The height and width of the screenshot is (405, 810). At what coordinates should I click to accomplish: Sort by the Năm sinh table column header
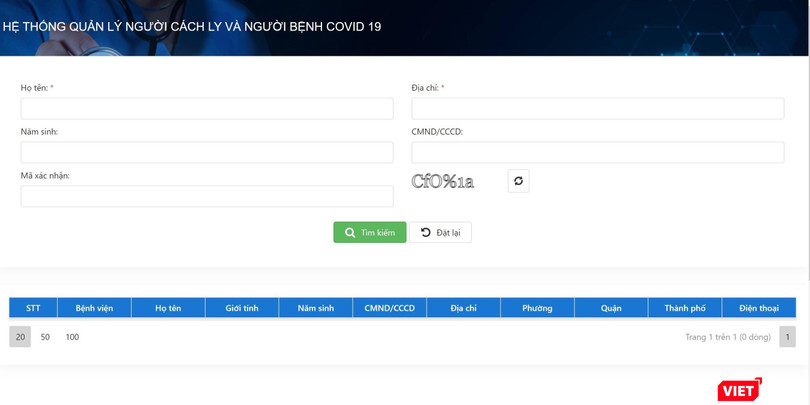point(316,308)
